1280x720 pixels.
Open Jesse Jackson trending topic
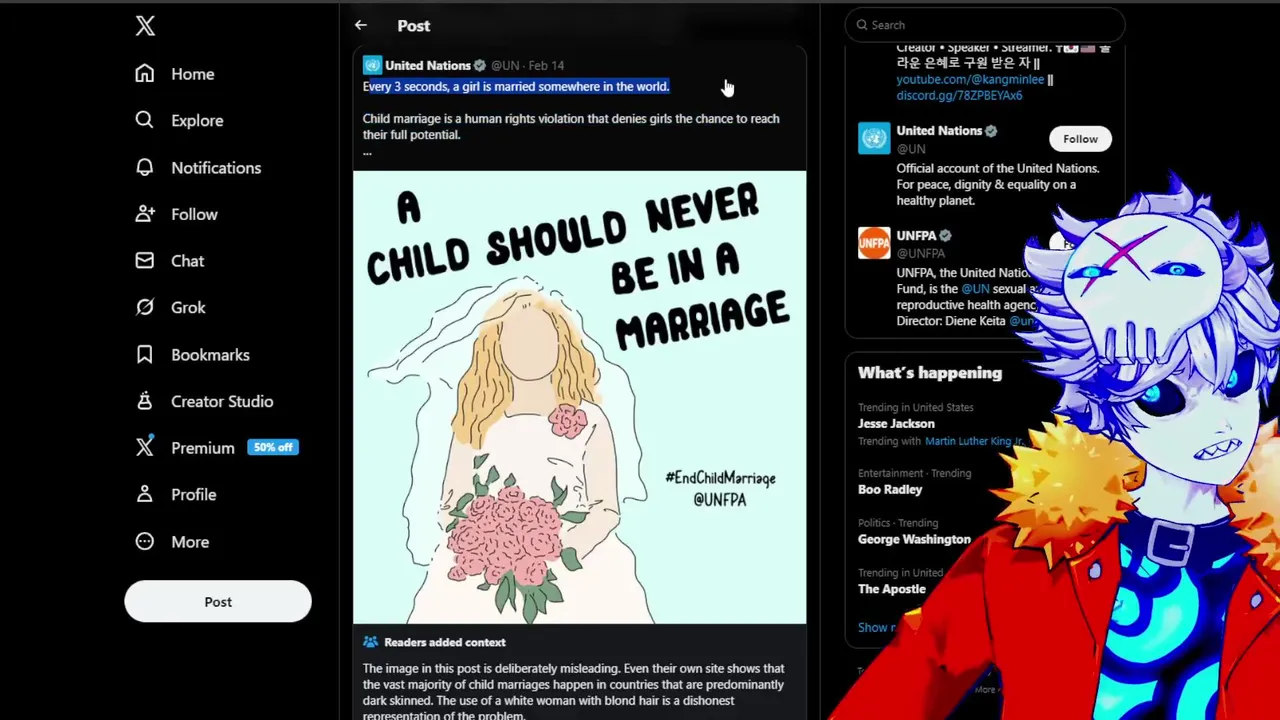(x=896, y=423)
